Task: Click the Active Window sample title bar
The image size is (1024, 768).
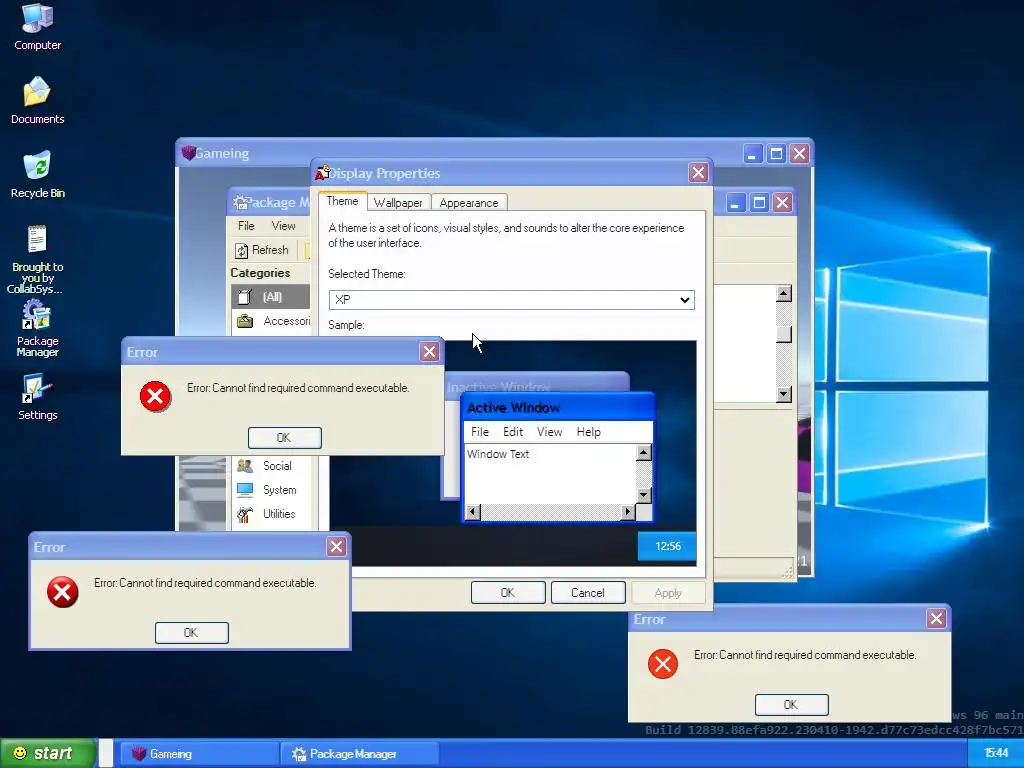Action: [557, 408]
